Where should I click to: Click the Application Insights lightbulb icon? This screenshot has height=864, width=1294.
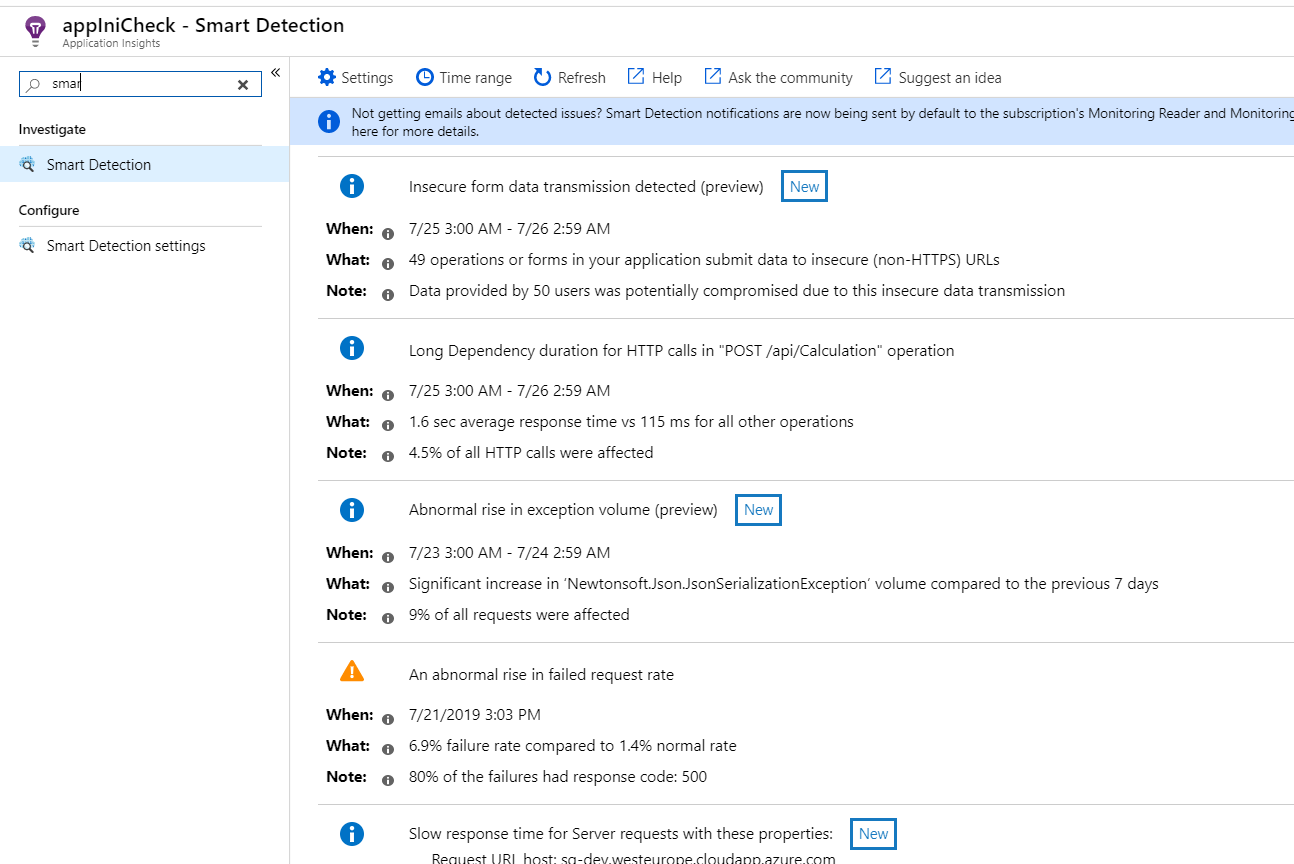[x=35, y=24]
